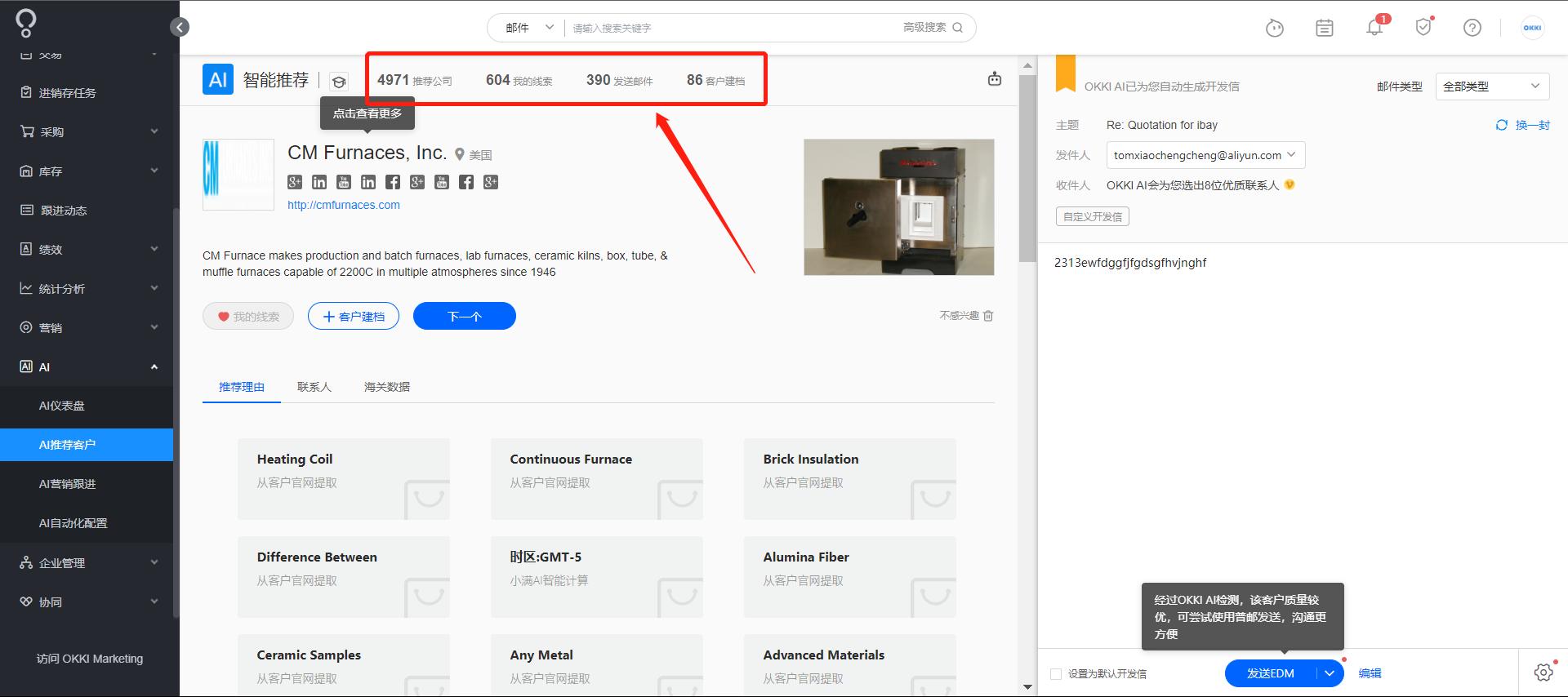Collapse the left sidebar with the arrow button

pos(180,27)
